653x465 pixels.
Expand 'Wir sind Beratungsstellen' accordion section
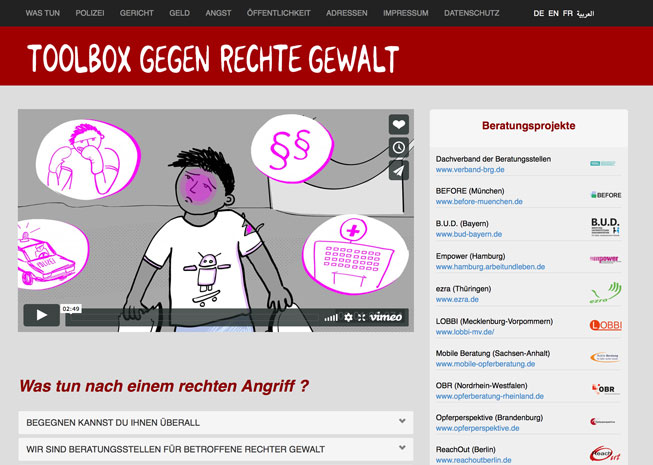click(215, 449)
